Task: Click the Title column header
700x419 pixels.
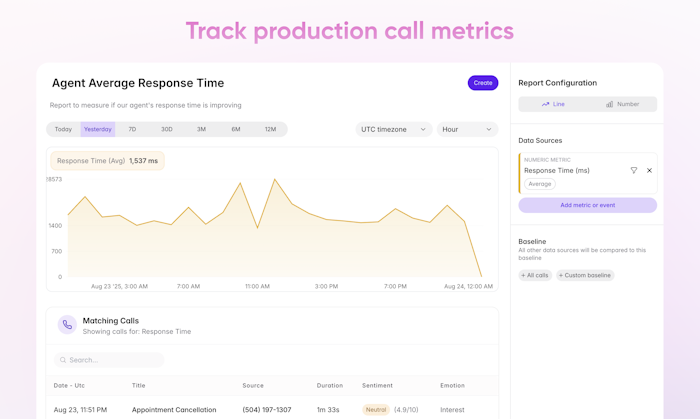Action: [138, 386]
